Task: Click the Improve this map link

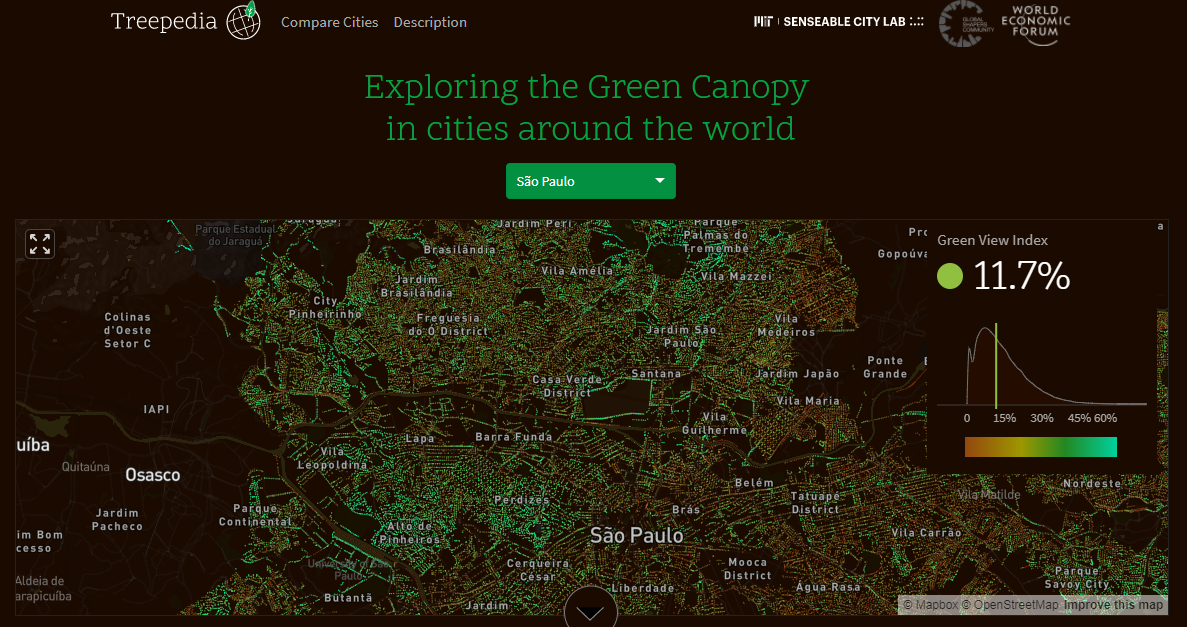Action: [1113, 604]
